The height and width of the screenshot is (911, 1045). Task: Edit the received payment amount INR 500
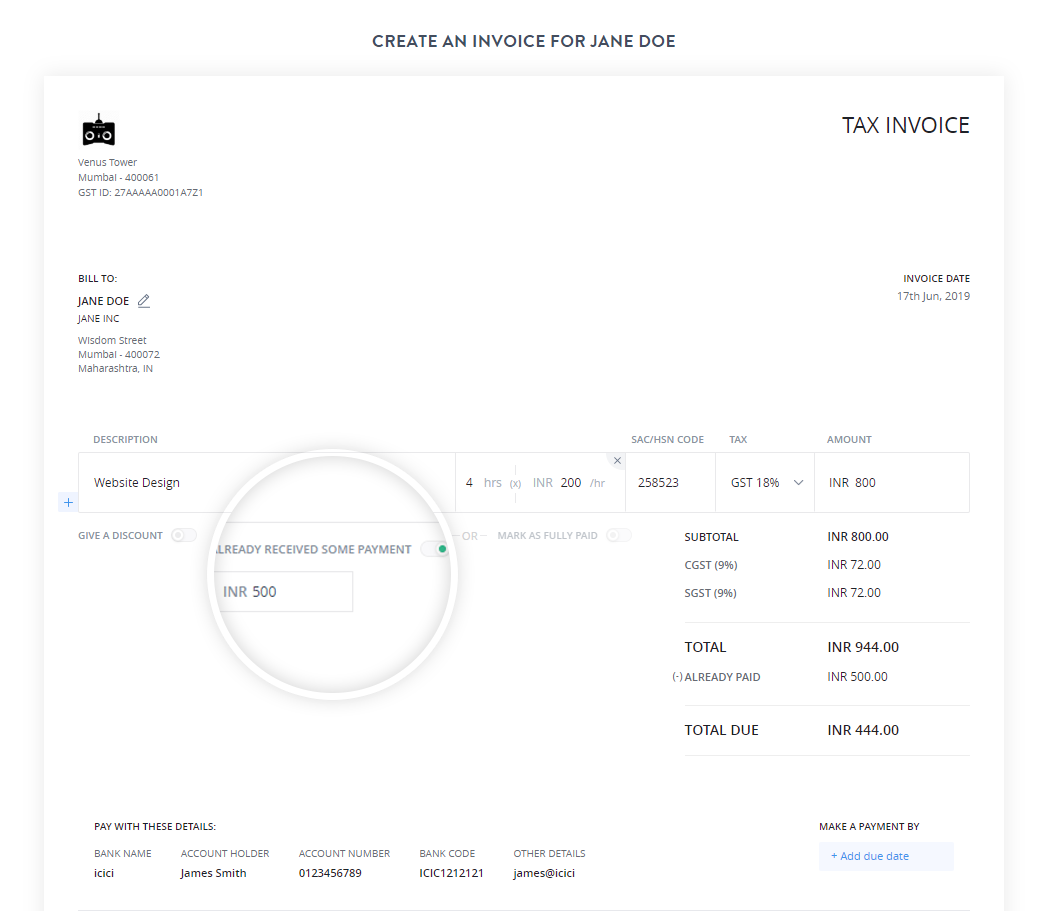pos(287,592)
